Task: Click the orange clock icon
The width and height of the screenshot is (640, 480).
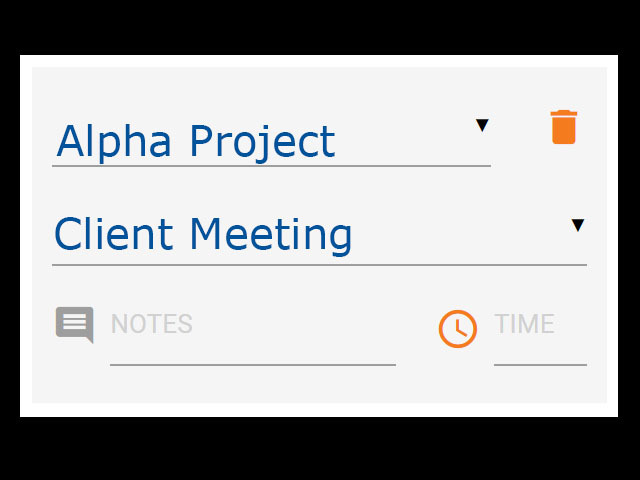Action: [458, 329]
